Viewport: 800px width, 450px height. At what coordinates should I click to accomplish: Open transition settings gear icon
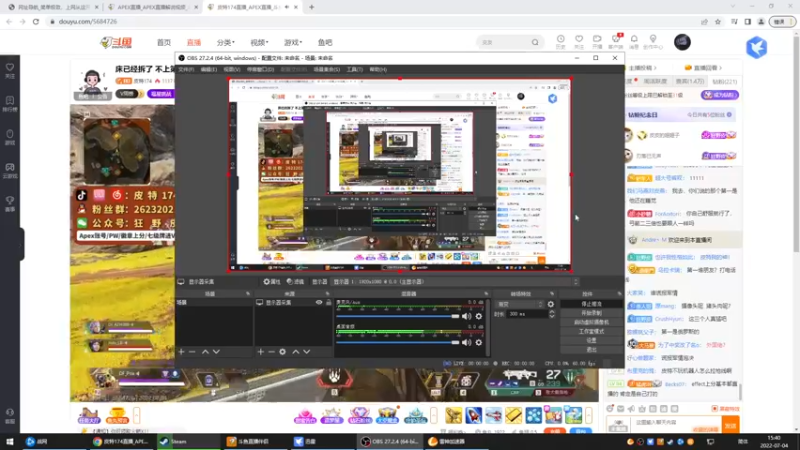tap(551, 304)
